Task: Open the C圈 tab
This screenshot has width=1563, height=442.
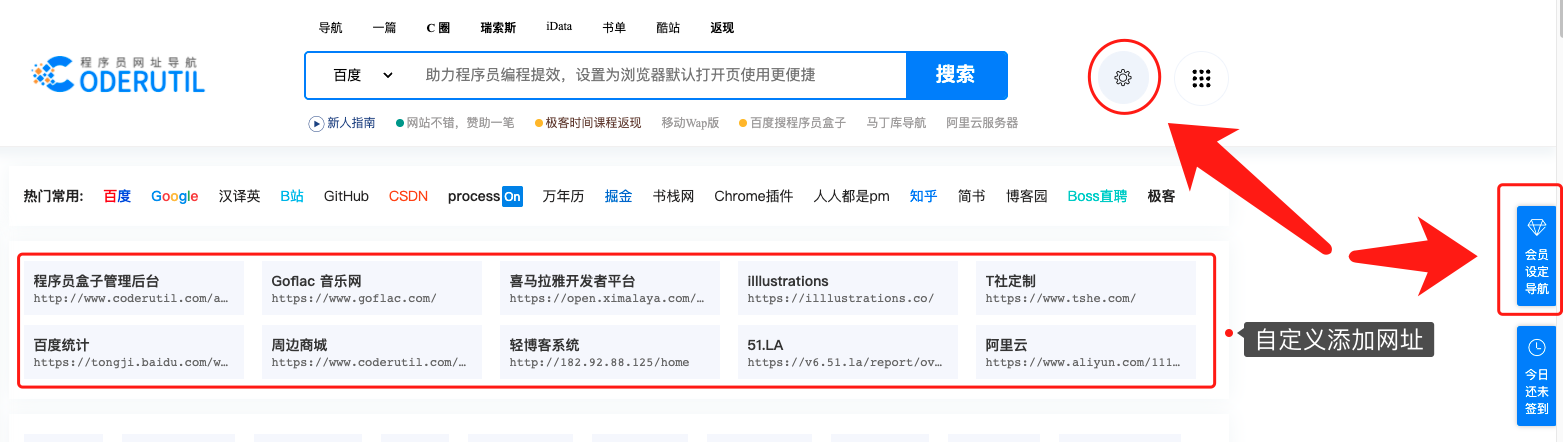Action: pos(438,28)
